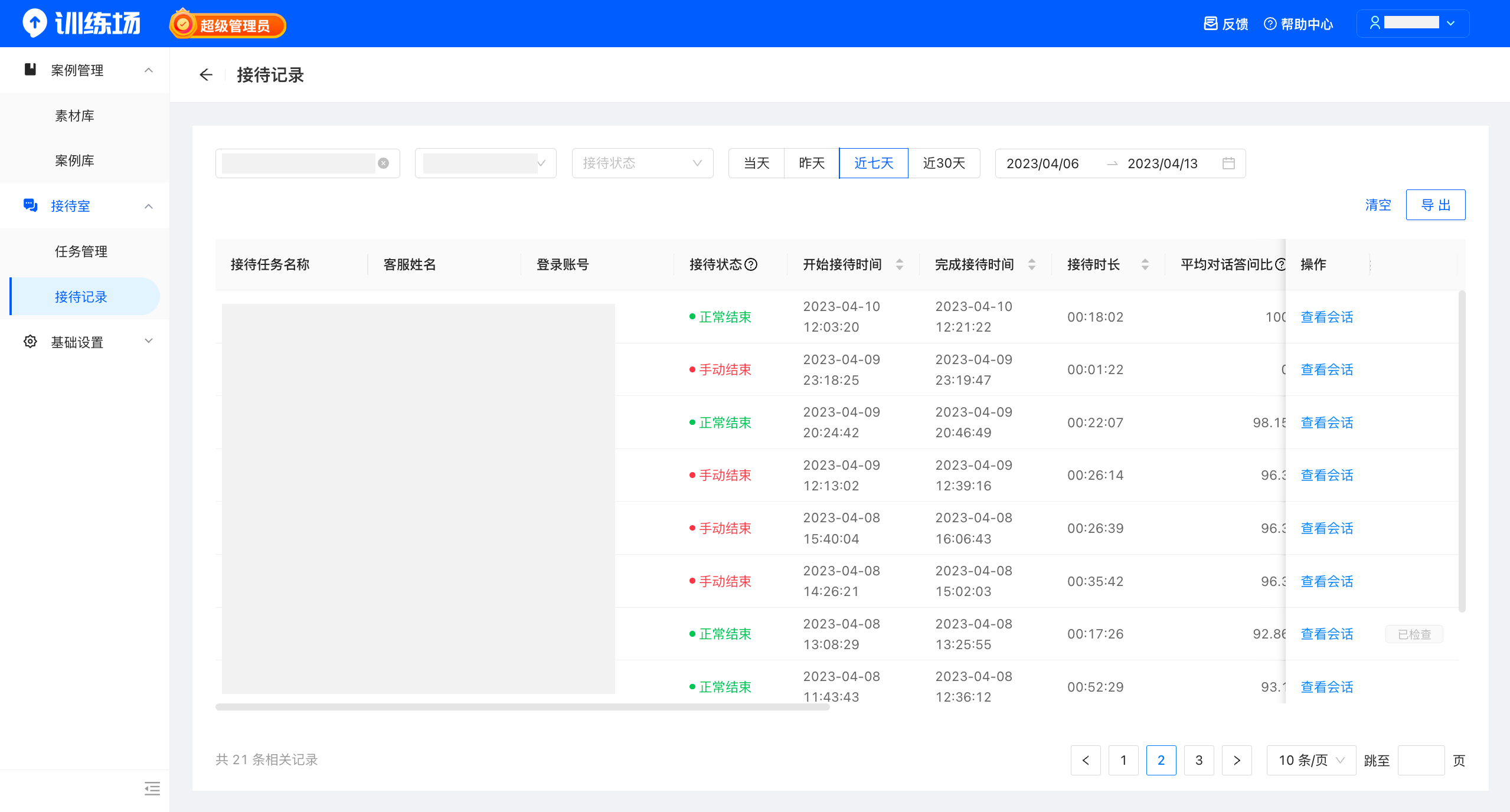The image size is (1510, 812).
Task: View session for 20:24:42 record
Action: coord(1326,423)
